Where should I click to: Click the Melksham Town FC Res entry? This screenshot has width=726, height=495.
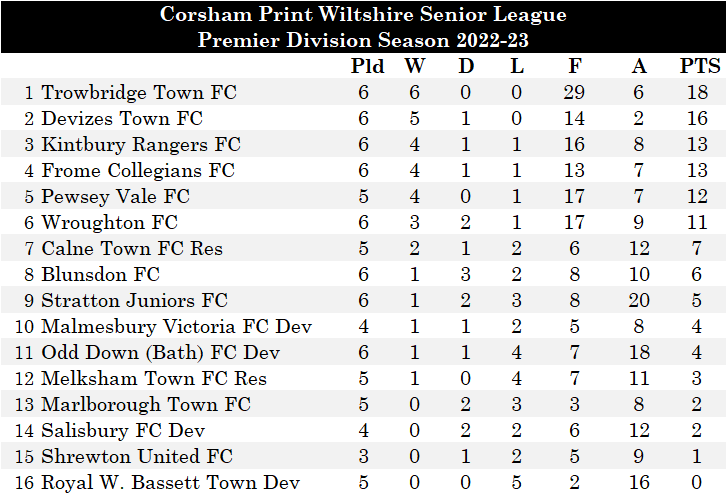(x=154, y=379)
